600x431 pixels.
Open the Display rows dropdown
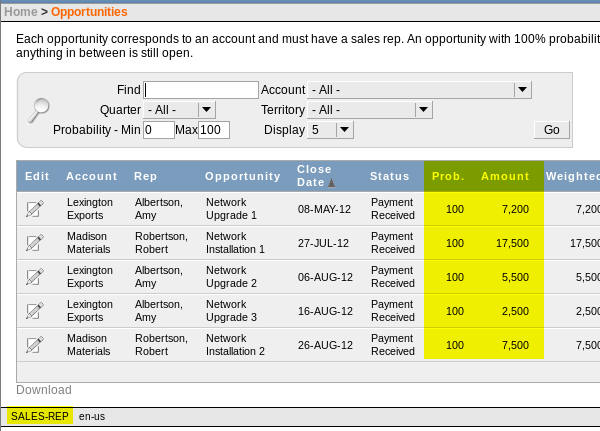click(x=330, y=130)
